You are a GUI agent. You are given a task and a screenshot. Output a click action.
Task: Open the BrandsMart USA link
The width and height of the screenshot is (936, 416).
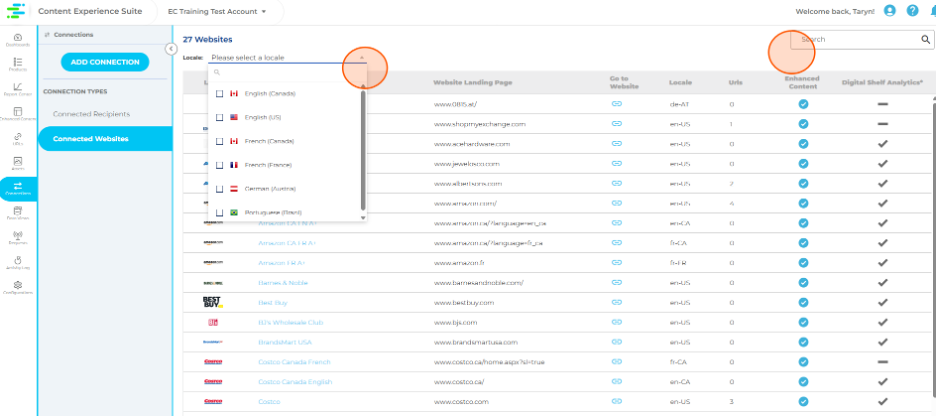(x=285, y=343)
